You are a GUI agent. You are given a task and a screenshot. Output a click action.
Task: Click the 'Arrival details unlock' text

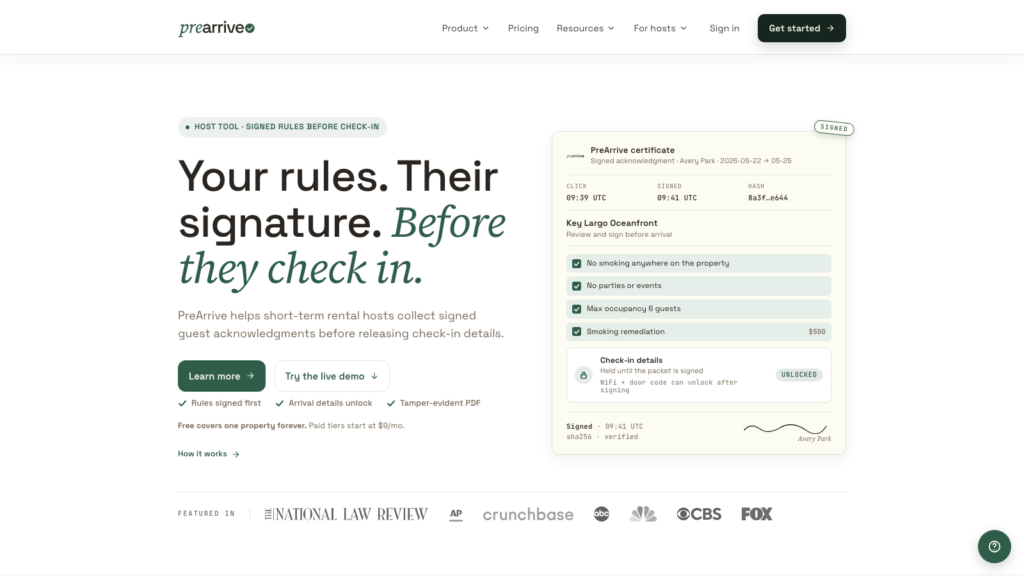[330, 404]
